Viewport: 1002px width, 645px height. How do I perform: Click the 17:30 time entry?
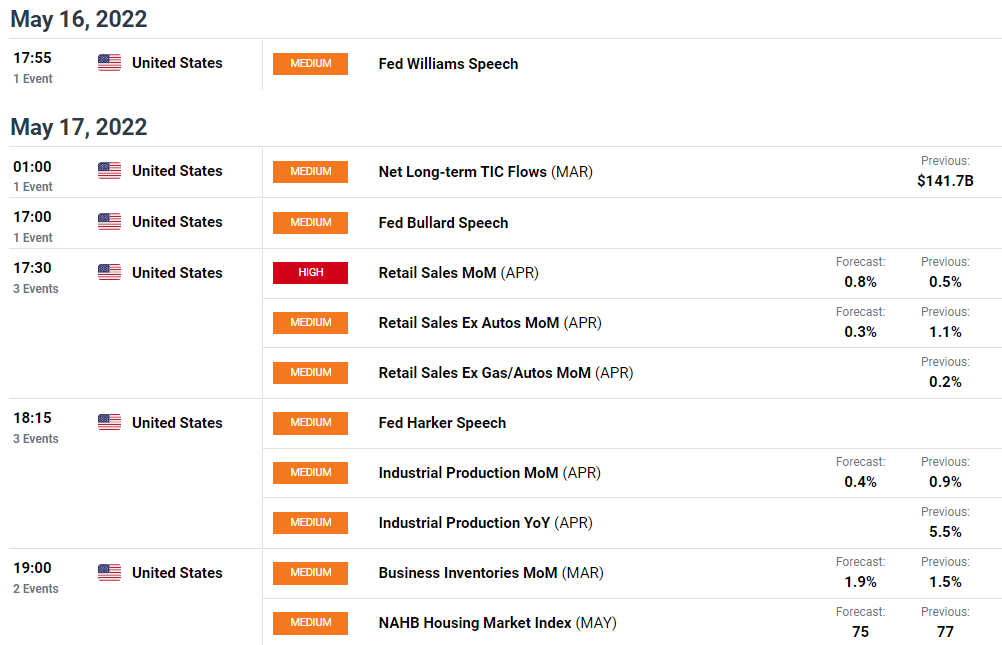[x=33, y=268]
